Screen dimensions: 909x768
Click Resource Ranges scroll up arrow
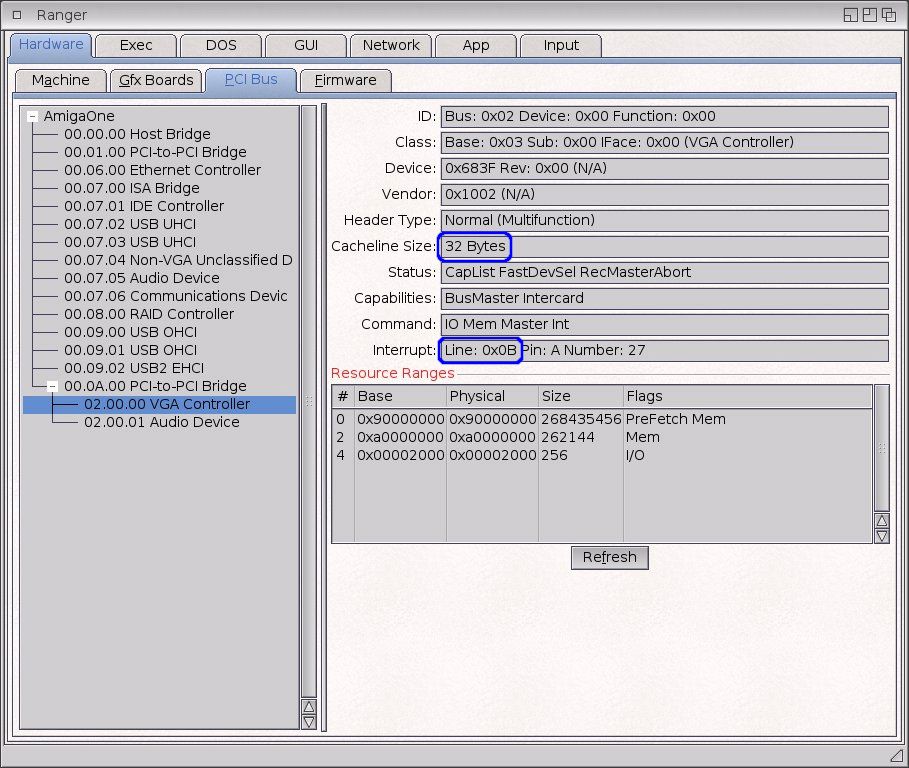point(882,521)
